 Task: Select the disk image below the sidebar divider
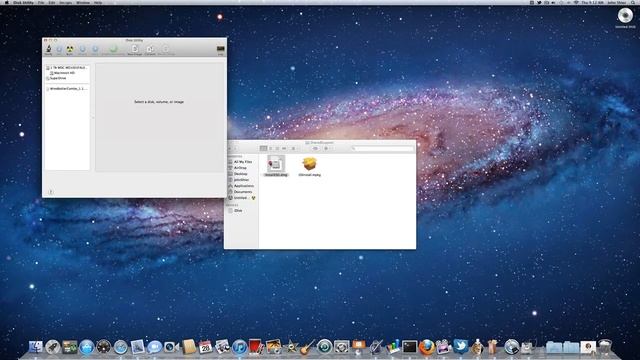[67, 88]
